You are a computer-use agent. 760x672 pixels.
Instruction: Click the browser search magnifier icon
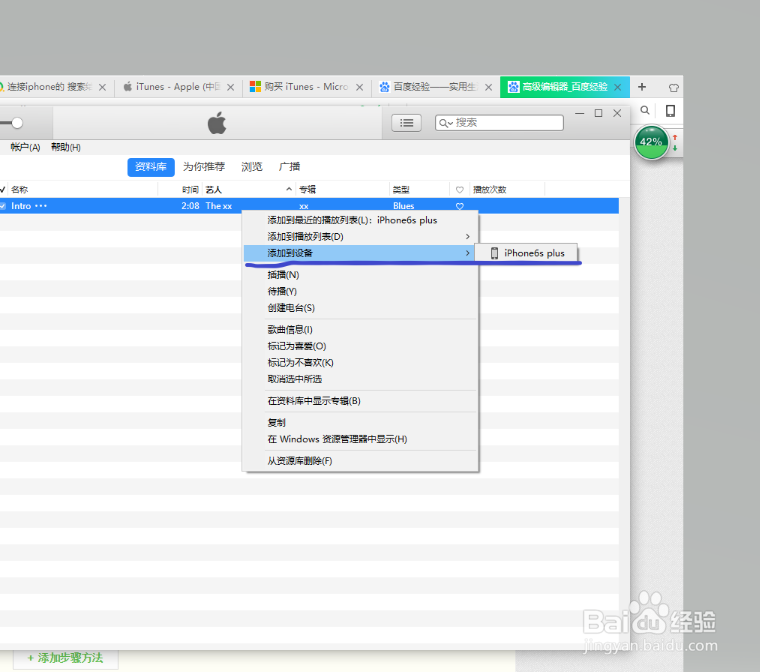(645, 111)
